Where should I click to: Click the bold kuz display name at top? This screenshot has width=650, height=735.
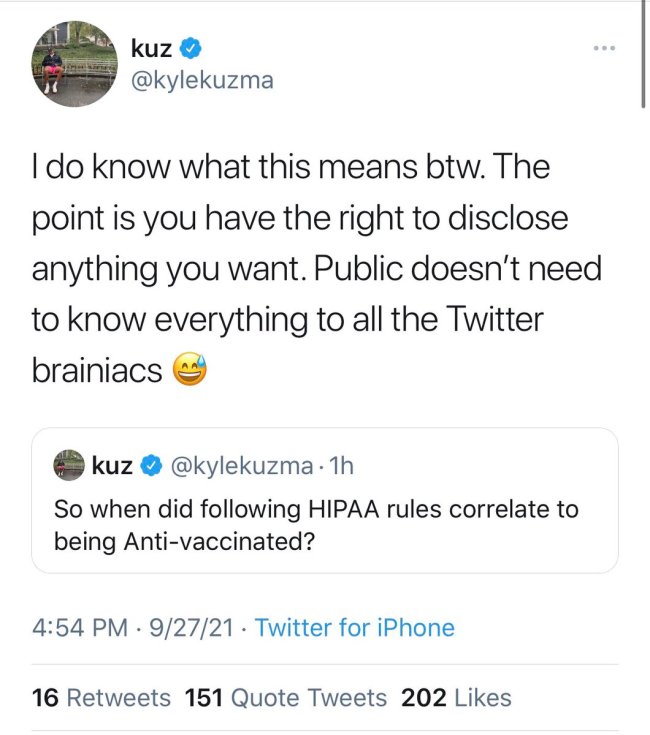(x=151, y=47)
